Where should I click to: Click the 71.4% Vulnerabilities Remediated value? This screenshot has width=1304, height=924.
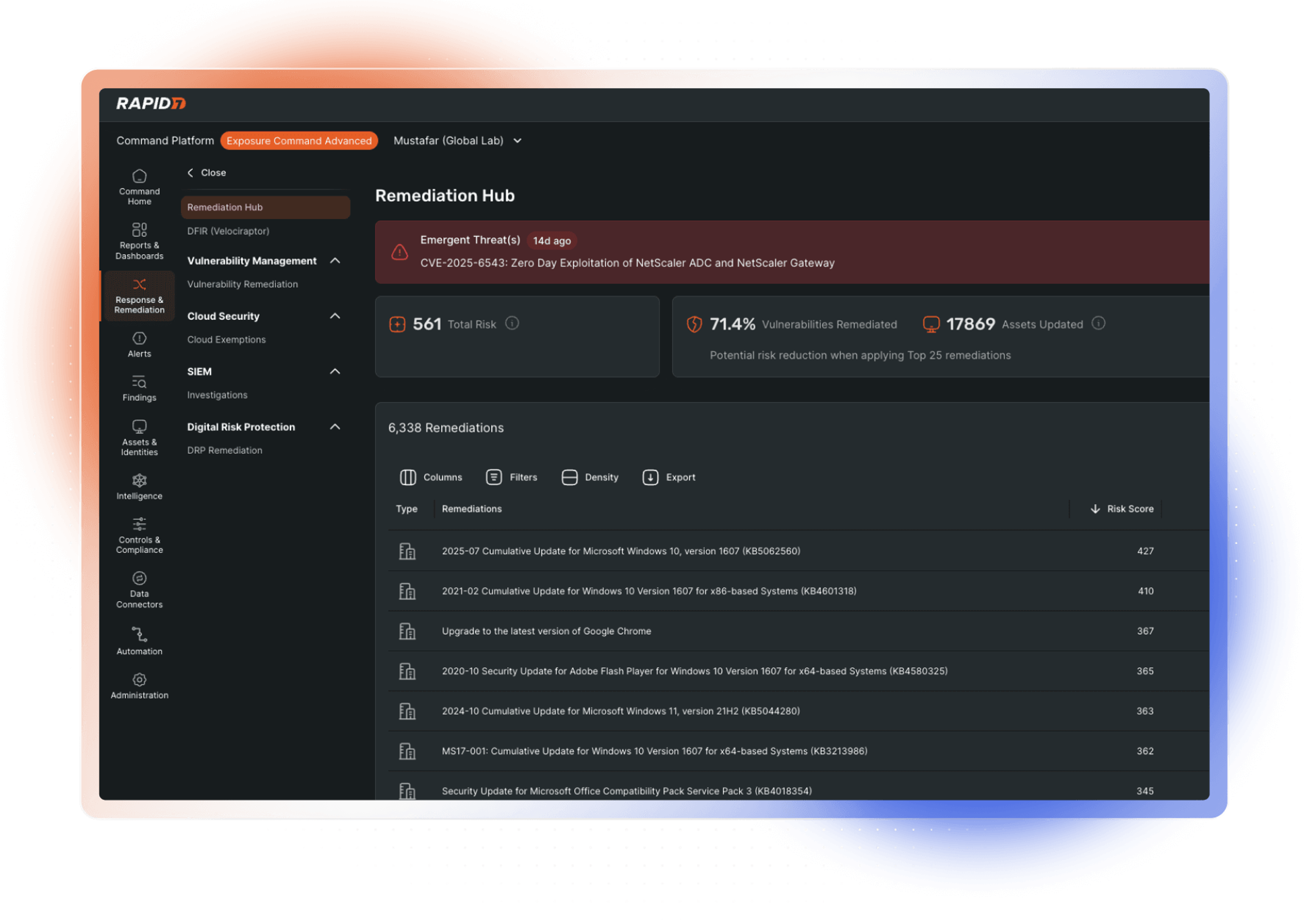point(732,324)
